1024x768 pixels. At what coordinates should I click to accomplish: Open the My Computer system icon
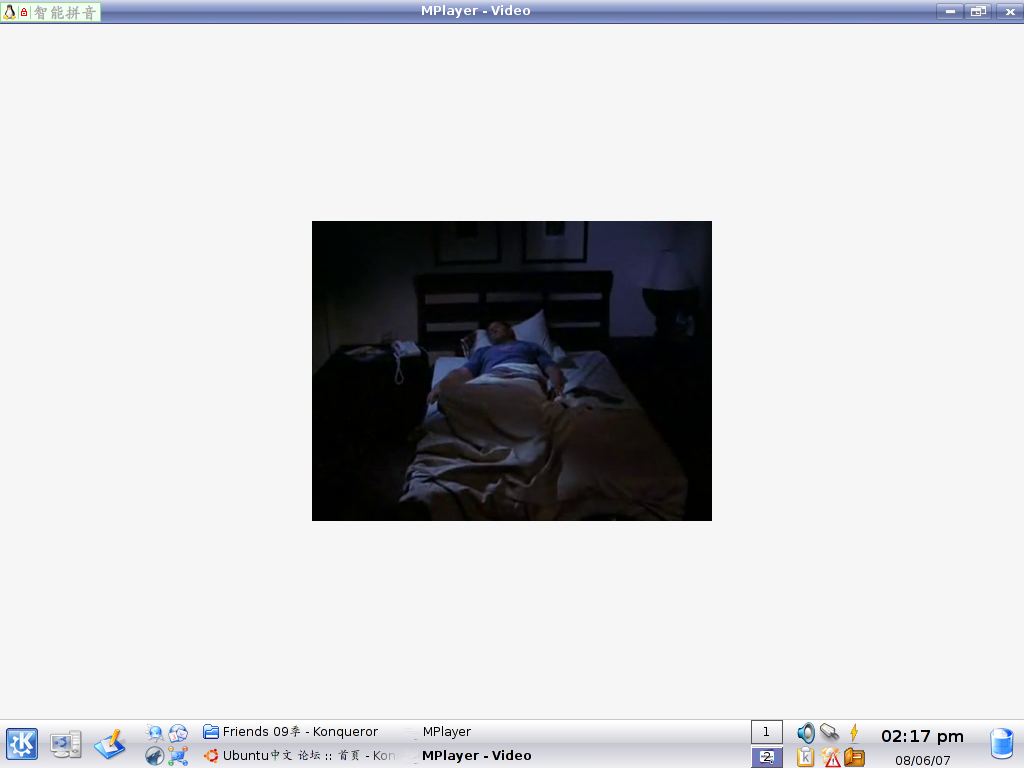point(66,744)
